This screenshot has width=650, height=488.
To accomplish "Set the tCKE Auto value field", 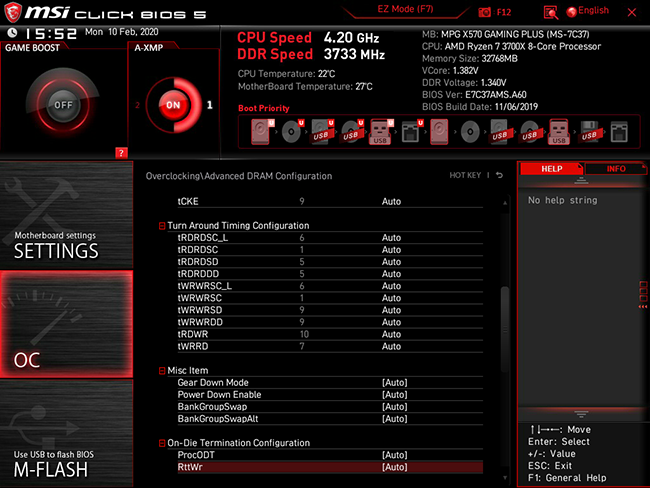I will [391, 202].
